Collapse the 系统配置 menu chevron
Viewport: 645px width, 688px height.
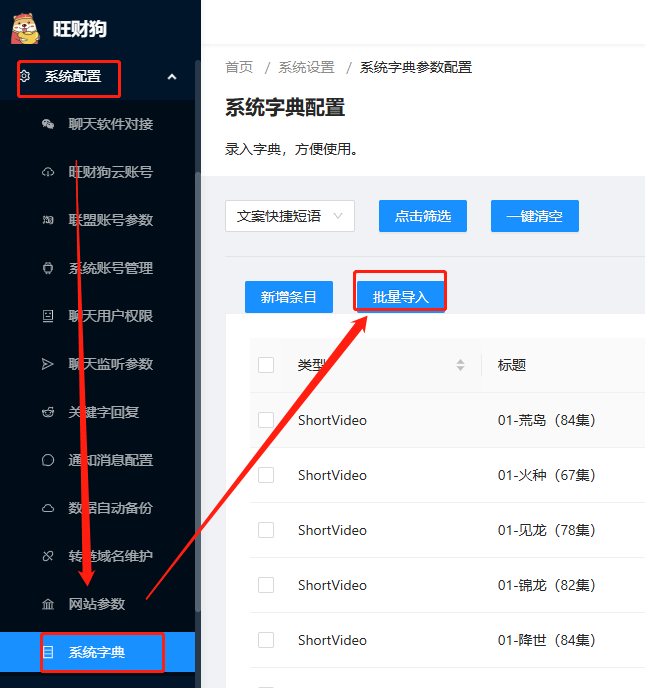[x=172, y=77]
